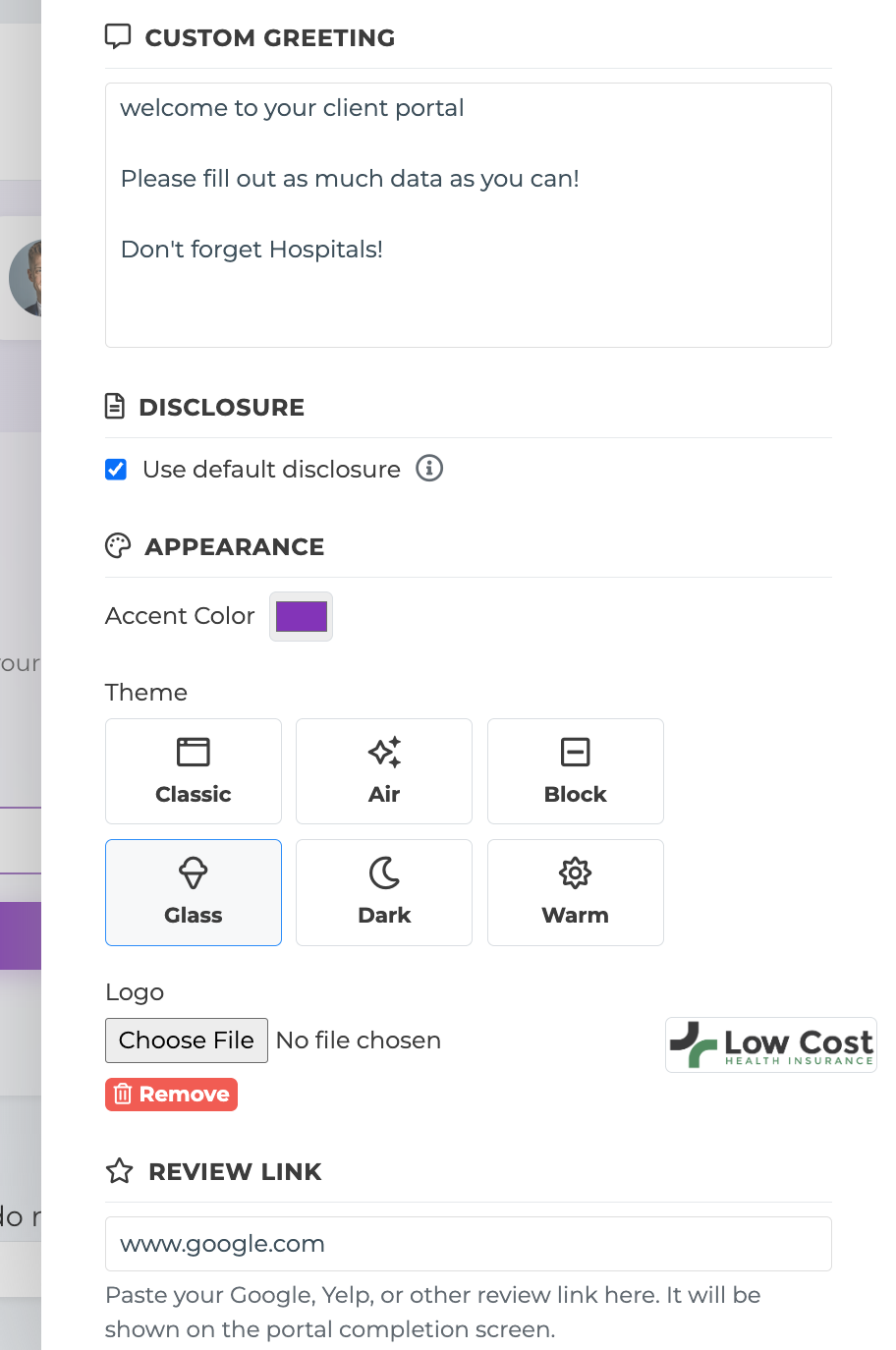Select the Air theme sparkle icon

[384, 753]
